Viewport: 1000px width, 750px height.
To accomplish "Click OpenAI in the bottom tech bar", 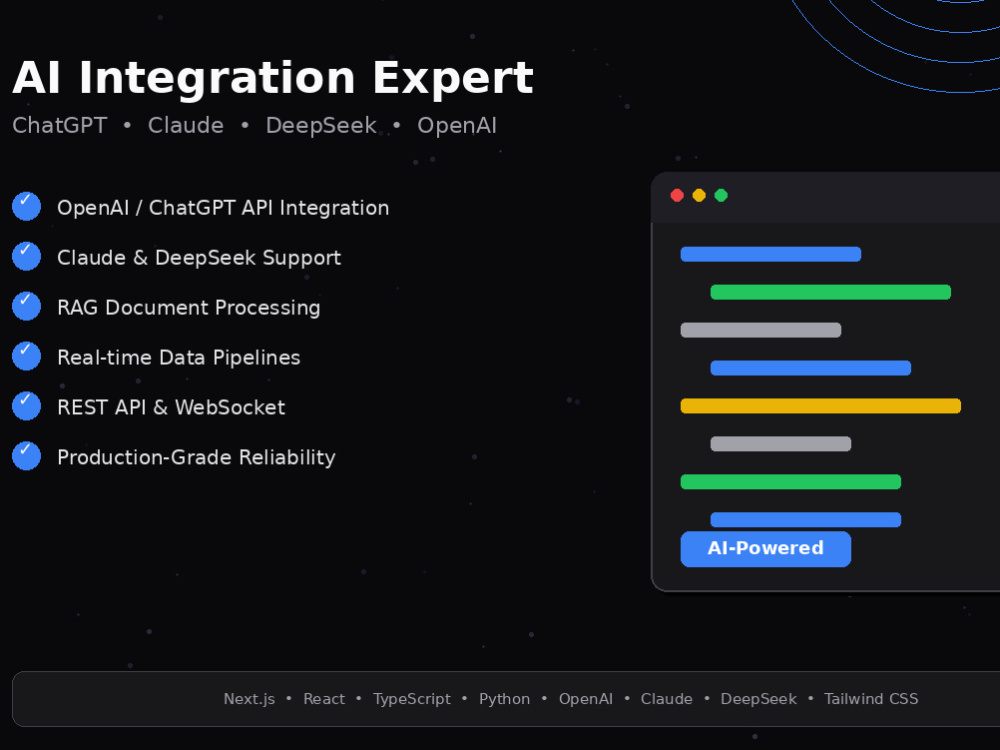I will pyautogui.click(x=585, y=699).
